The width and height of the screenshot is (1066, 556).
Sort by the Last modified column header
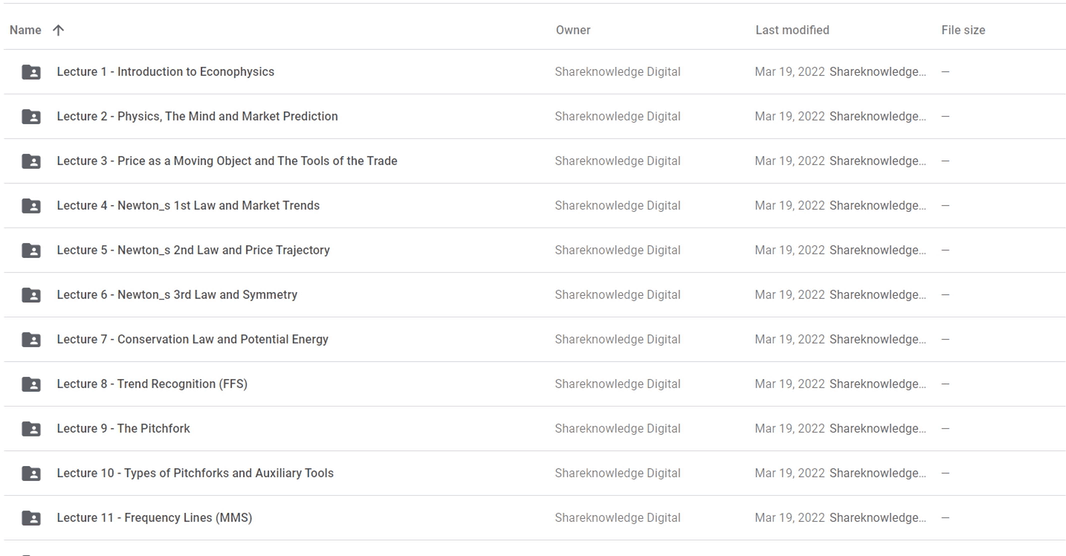[x=792, y=30]
